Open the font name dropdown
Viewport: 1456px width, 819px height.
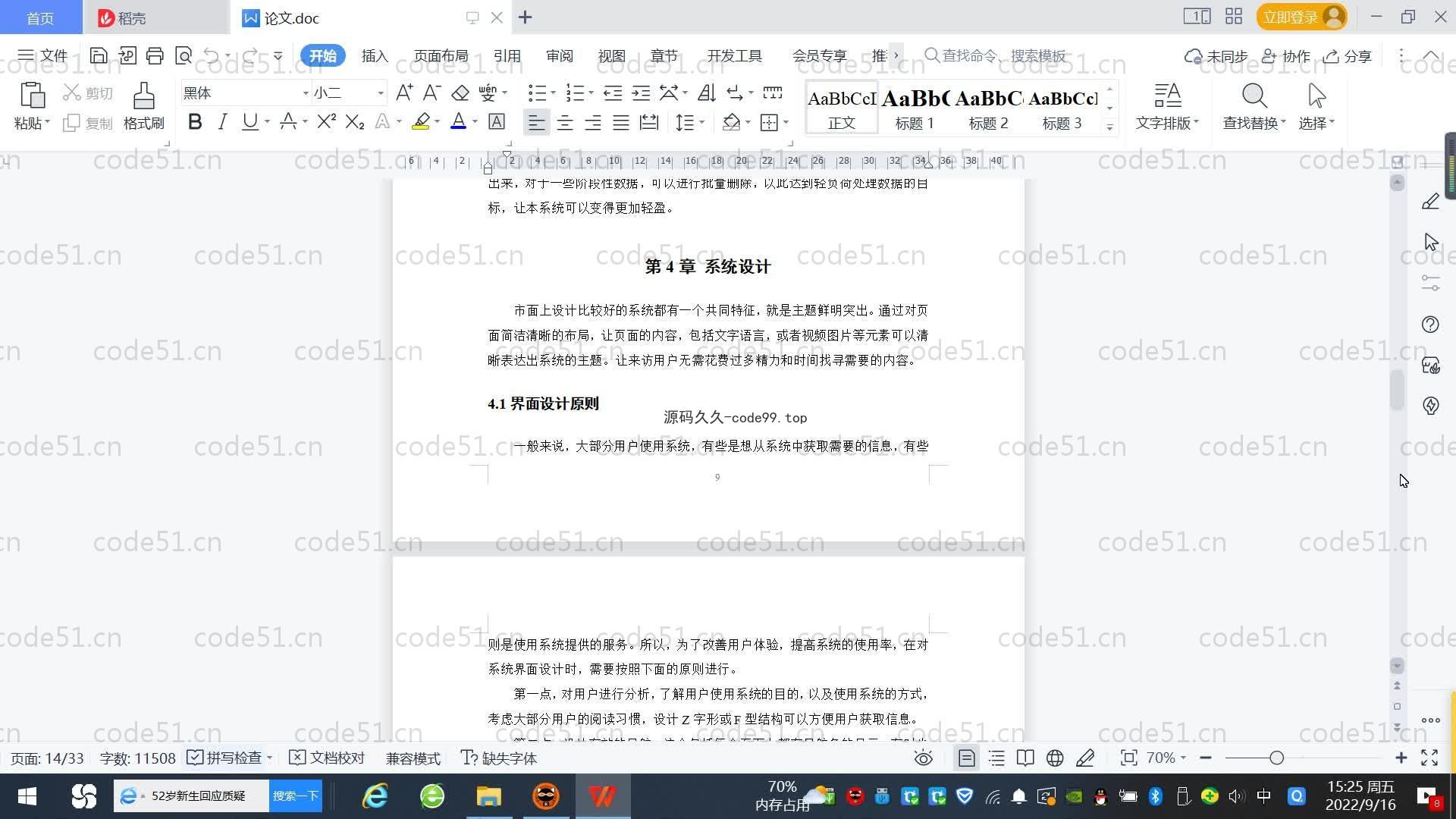[306, 93]
